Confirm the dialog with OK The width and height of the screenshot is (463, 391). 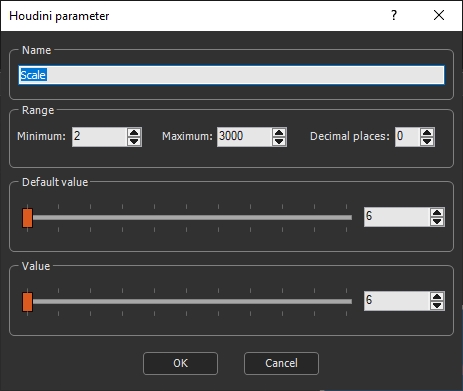pyautogui.click(x=180, y=363)
